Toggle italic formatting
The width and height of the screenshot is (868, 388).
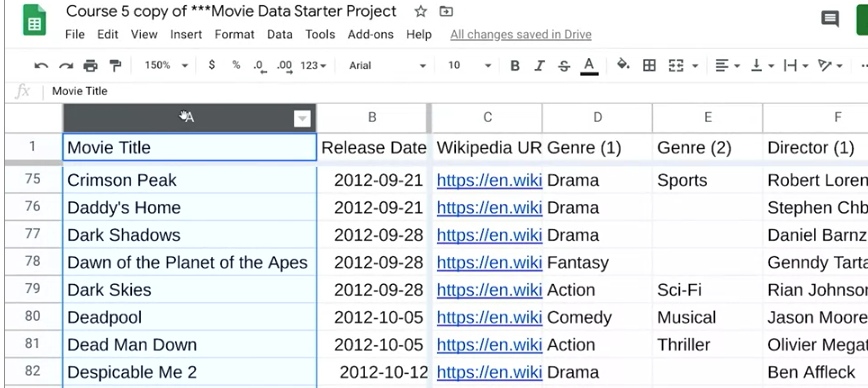click(539, 66)
